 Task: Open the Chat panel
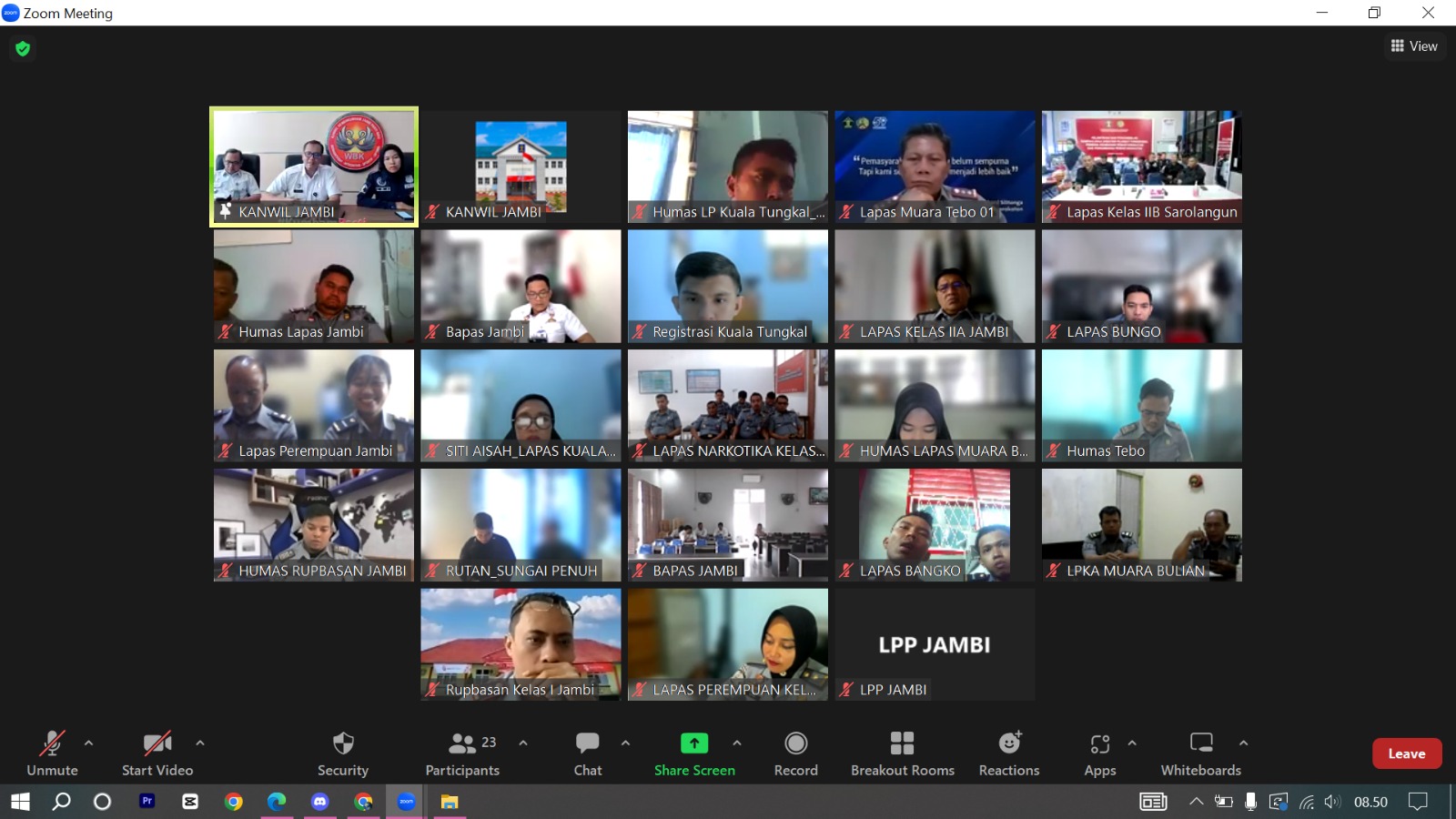[x=588, y=753]
